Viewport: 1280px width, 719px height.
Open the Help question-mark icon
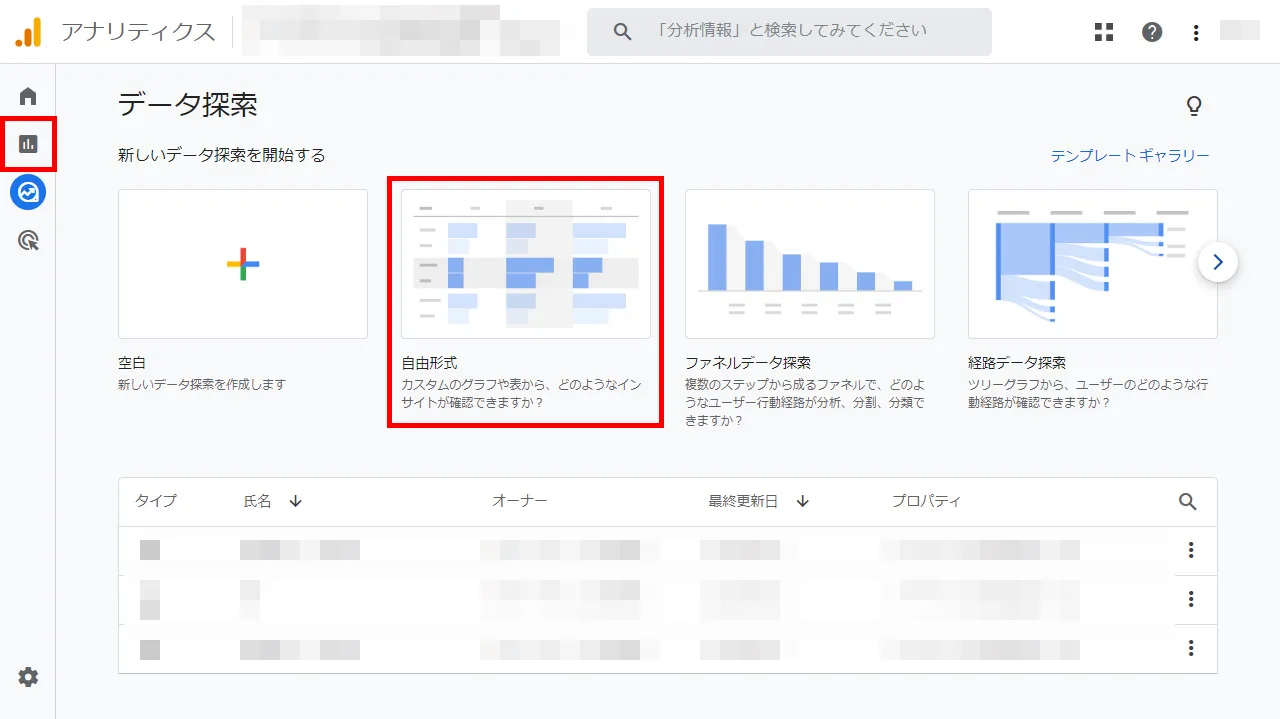click(x=1152, y=31)
